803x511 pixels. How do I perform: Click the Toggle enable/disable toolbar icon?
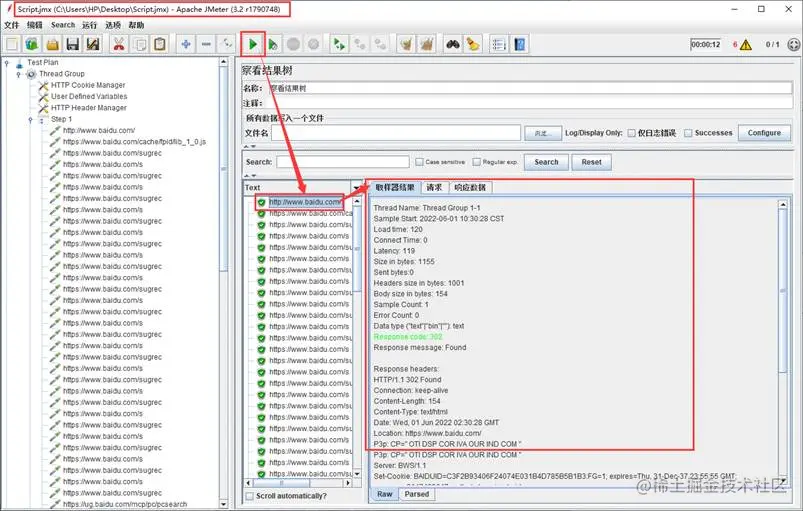[227, 45]
